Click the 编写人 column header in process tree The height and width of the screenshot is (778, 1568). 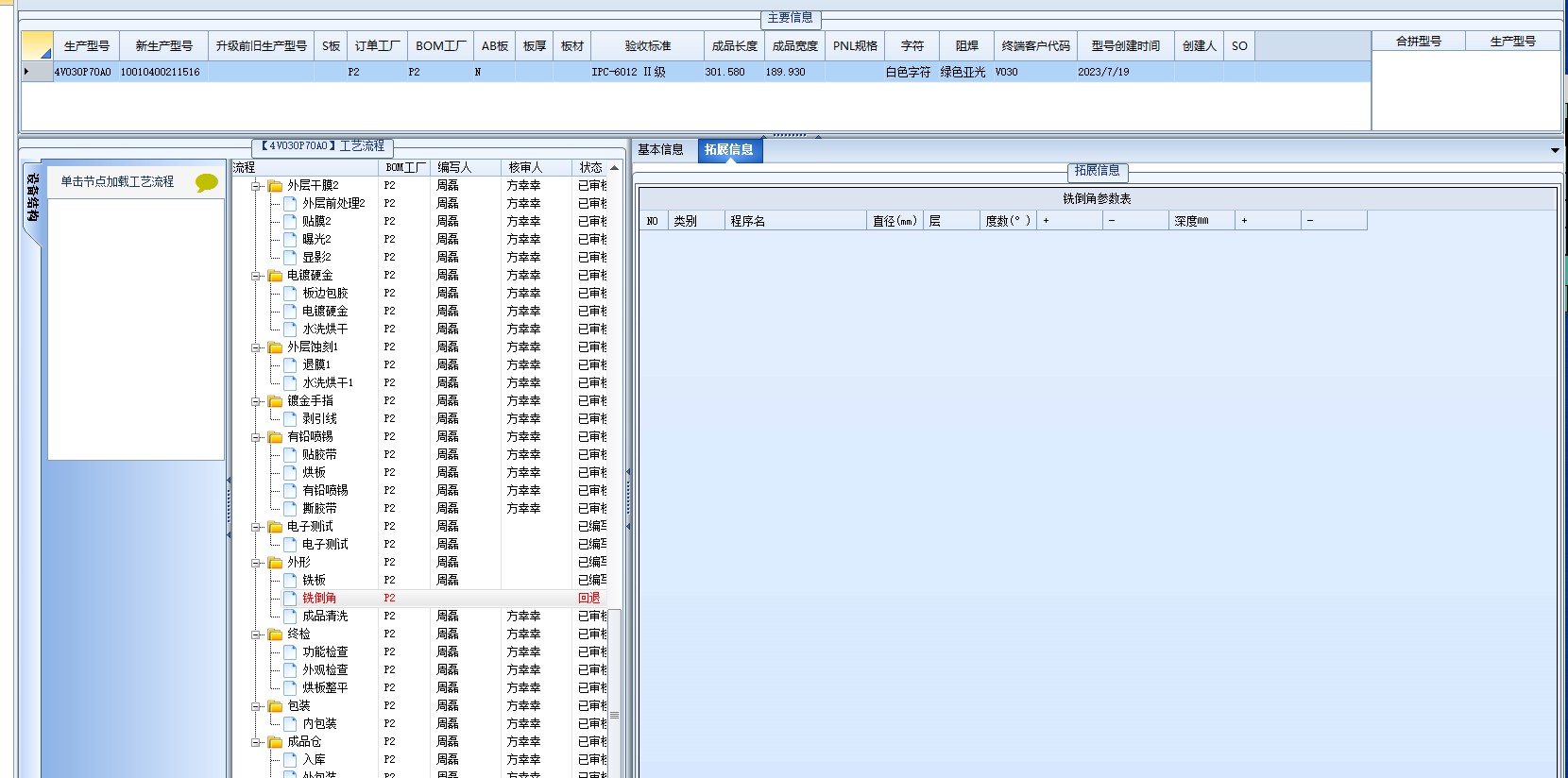466,168
